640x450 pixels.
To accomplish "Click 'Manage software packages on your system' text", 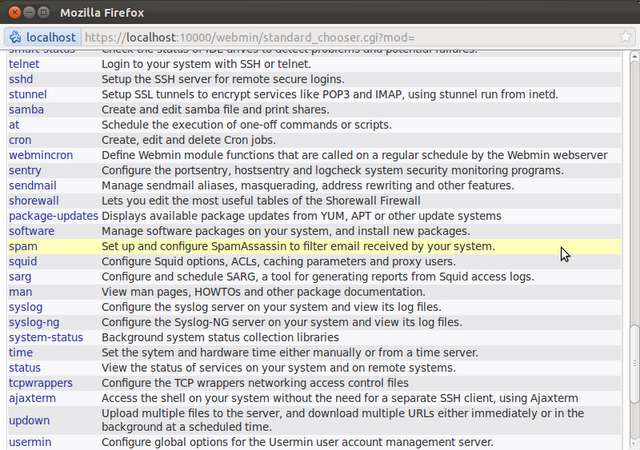I will coord(286,231).
